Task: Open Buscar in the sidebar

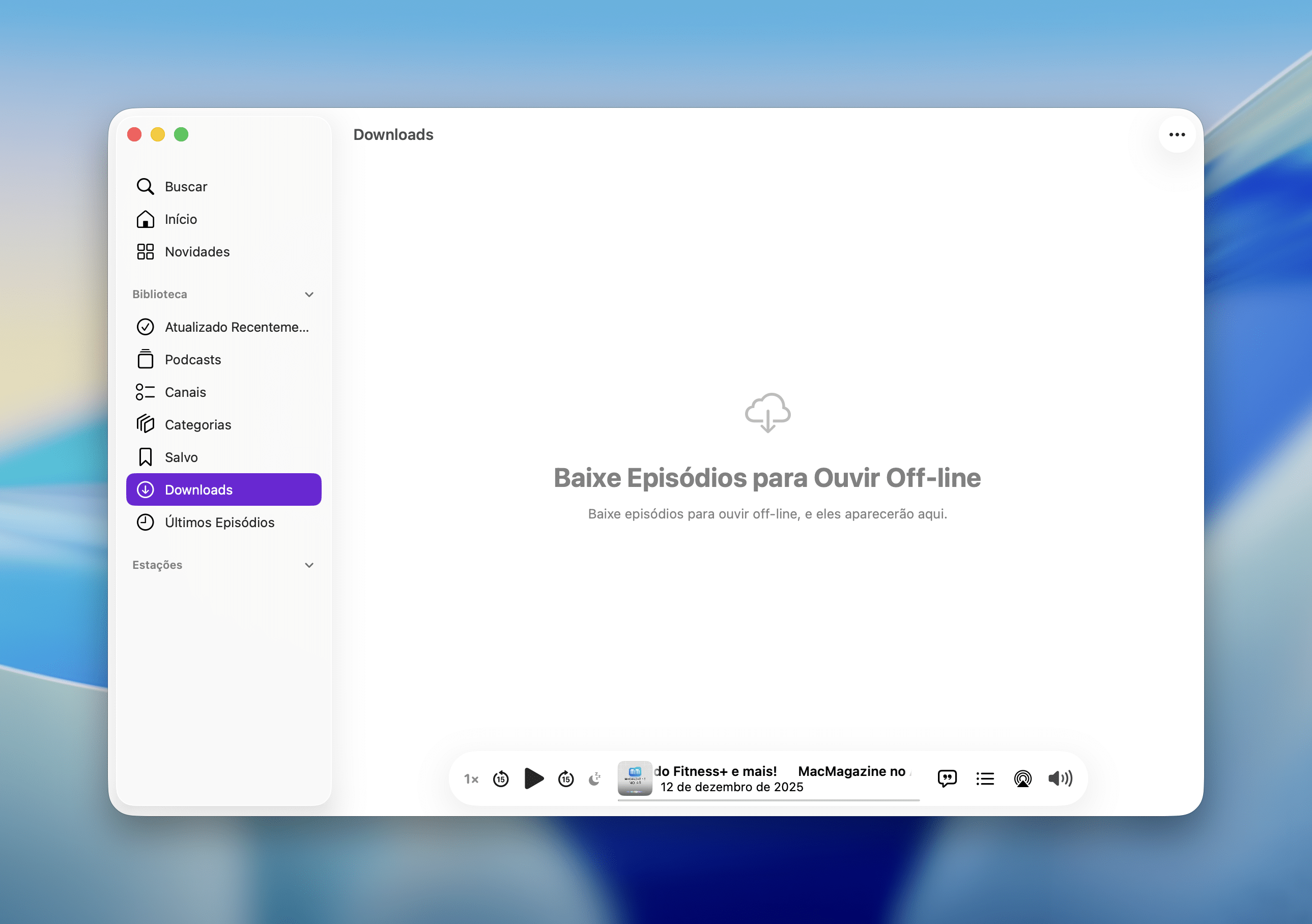Action: click(186, 187)
